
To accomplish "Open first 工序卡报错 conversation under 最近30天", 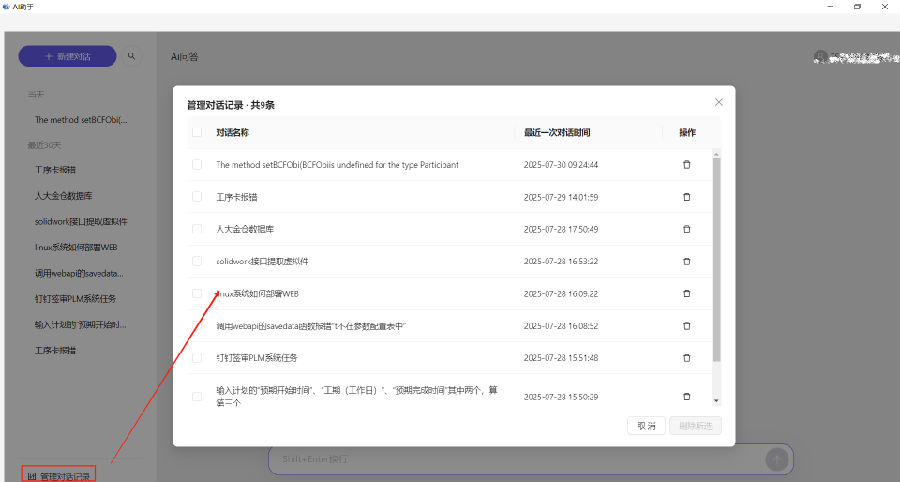I will pos(56,170).
